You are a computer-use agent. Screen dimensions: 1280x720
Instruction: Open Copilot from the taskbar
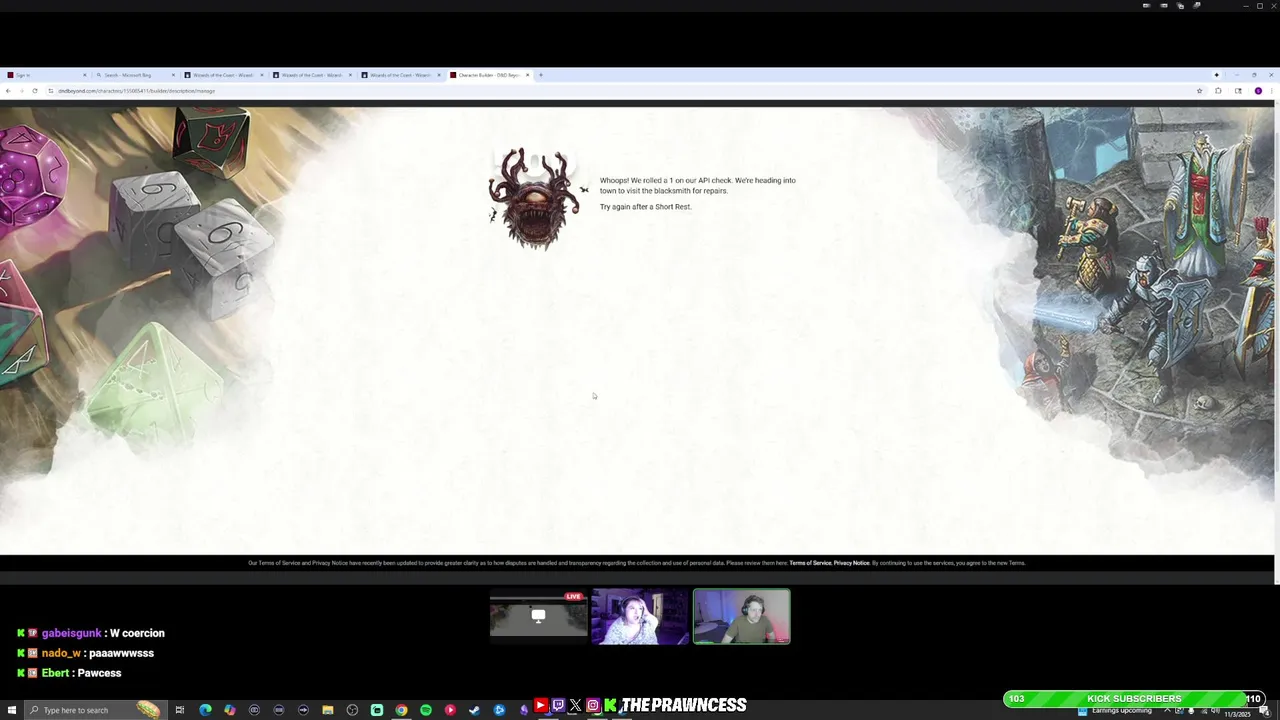tap(229, 710)
